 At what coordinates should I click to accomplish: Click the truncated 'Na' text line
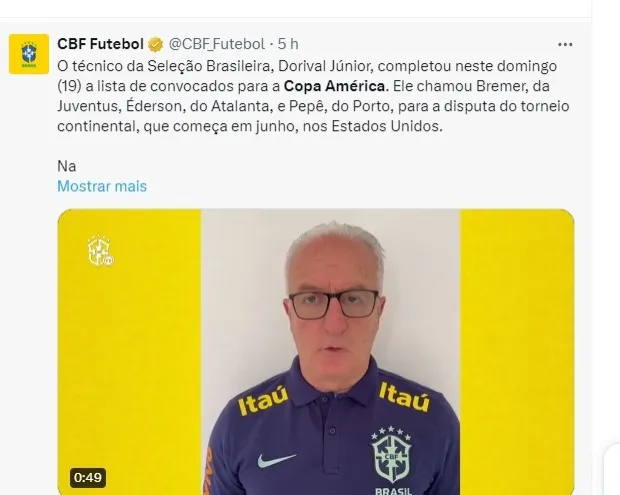pos(66,166)
